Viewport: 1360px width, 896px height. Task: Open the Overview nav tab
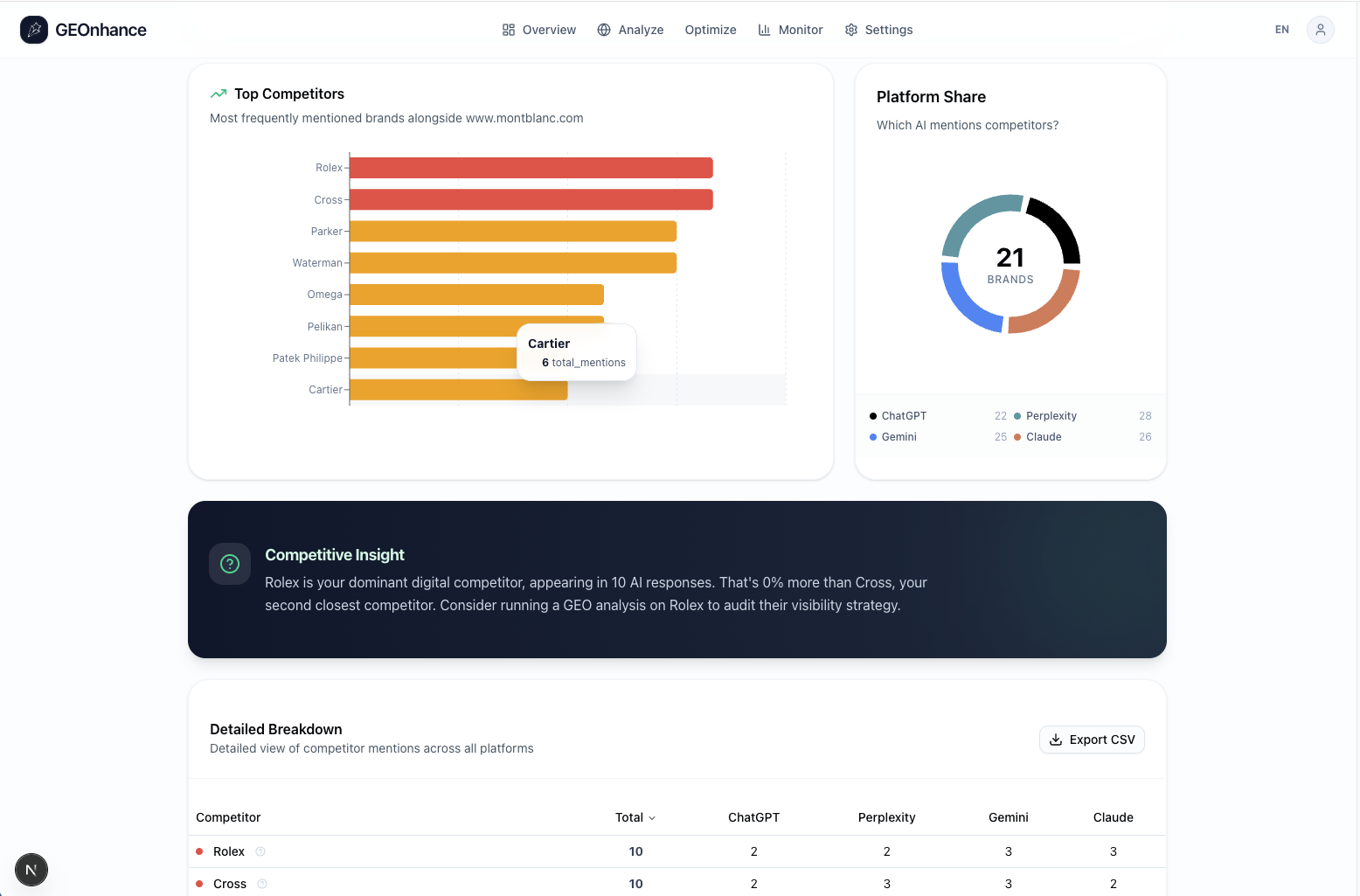[539, 30]
